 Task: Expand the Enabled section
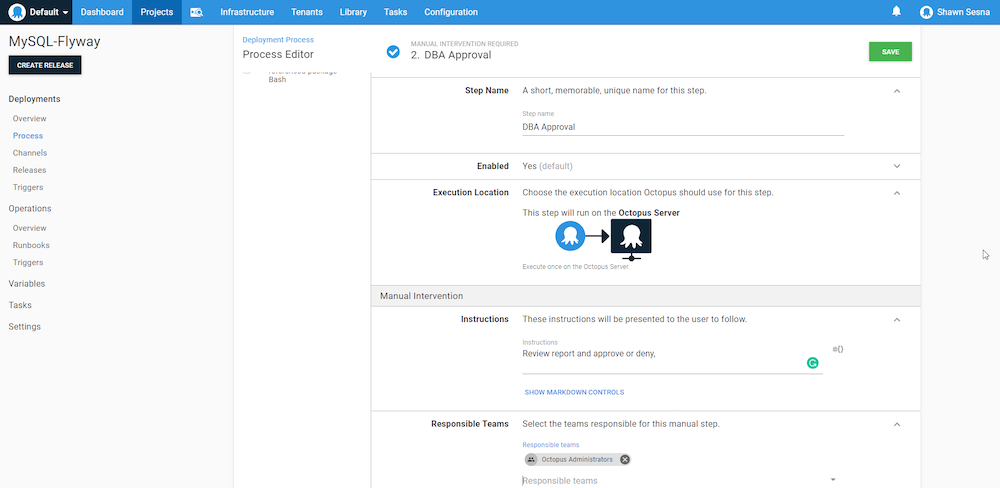click(x=897, y=166)
